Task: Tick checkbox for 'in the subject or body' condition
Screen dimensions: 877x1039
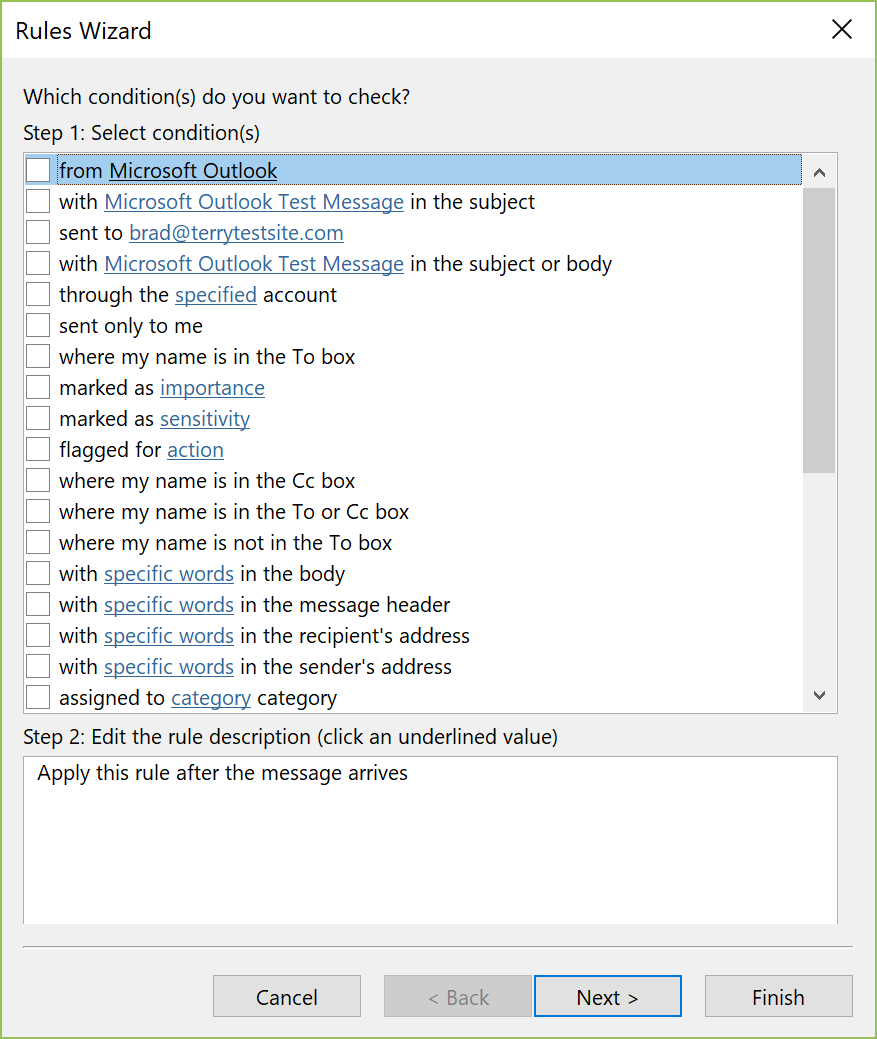Action: [38, 264]
